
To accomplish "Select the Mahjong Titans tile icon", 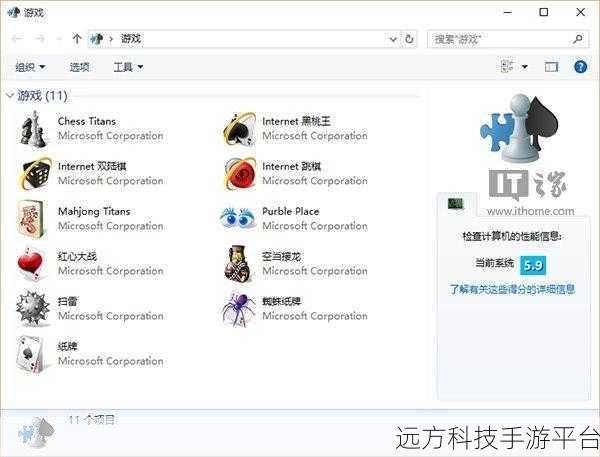I will pyautogui.click(x=31, y=219).
